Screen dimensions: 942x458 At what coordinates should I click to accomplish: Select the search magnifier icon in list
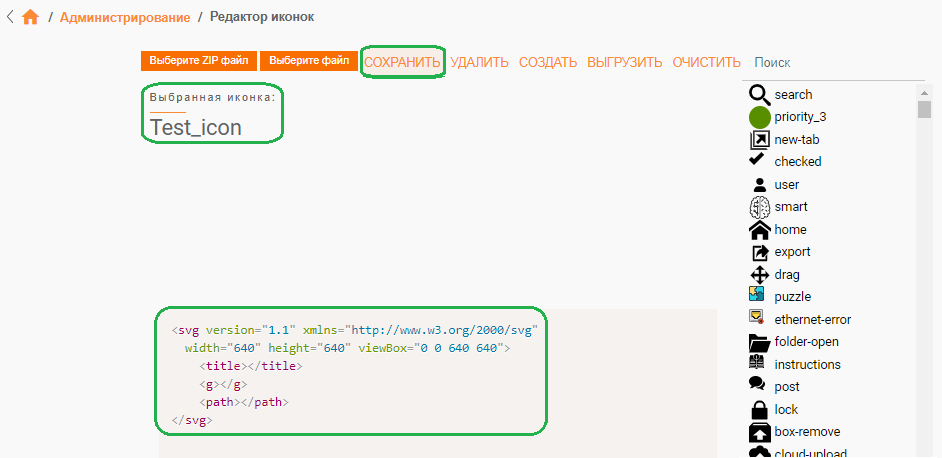[759, 95]
